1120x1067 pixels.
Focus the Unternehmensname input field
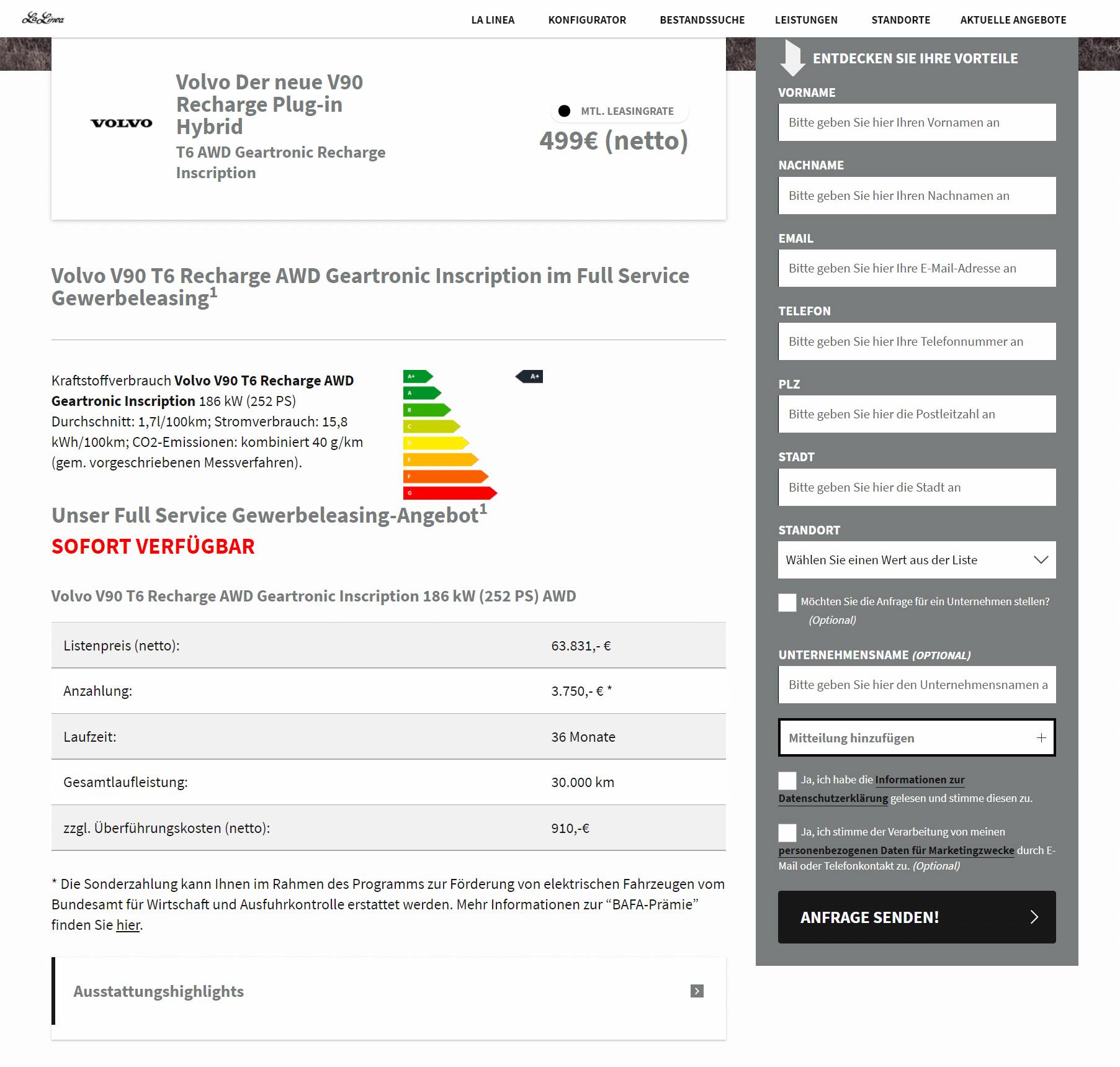pyautogui.click(x=917, y=685)
